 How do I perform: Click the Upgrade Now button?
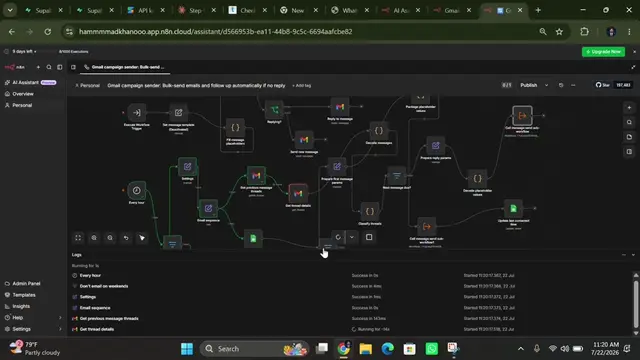coord(603,51)
